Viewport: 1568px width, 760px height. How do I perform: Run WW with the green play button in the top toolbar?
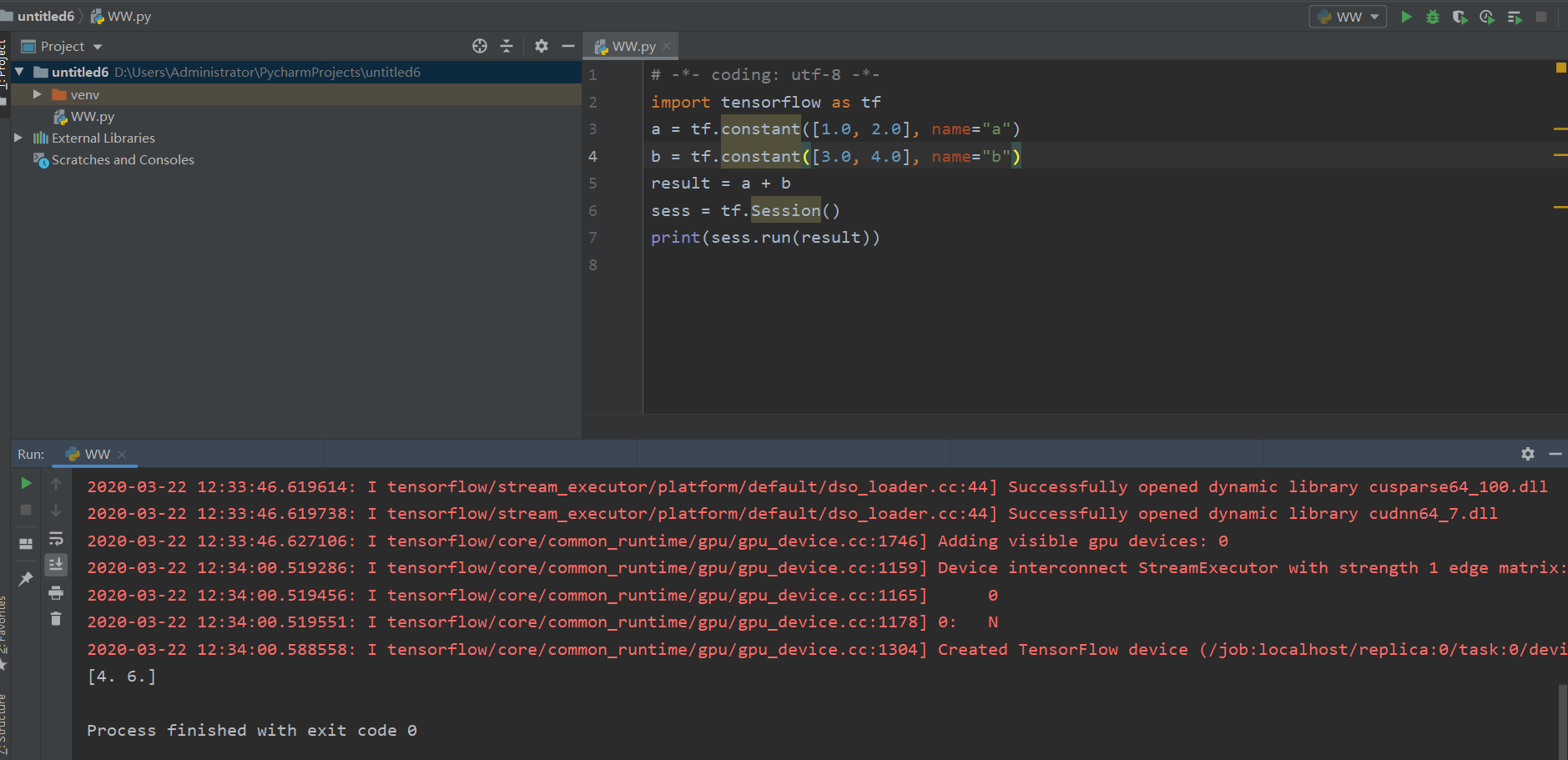coord(1406,17)
